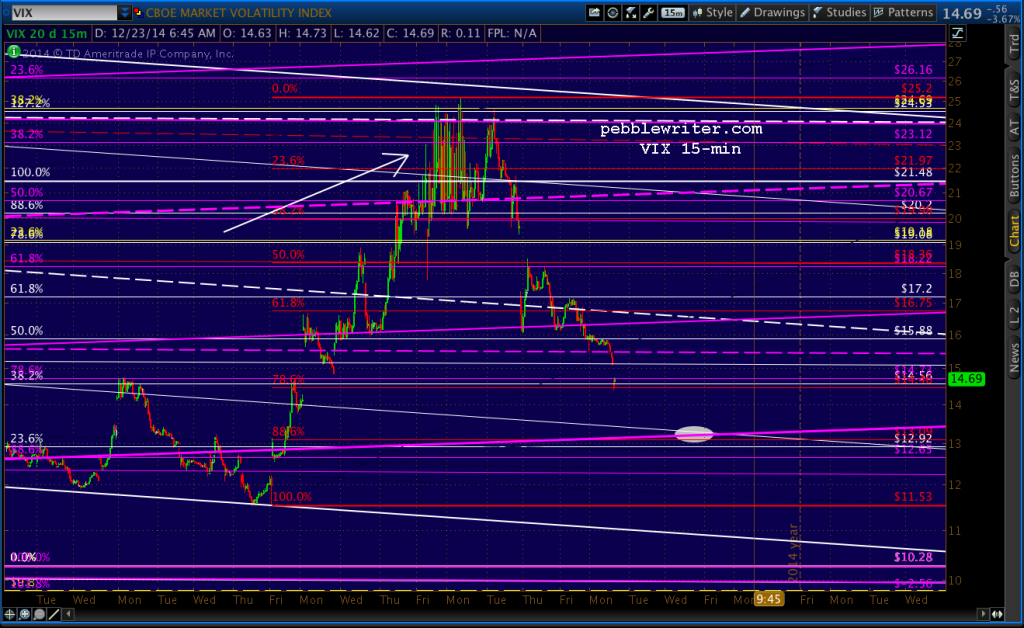Open the Drawings pencil menu

[747, 12]
